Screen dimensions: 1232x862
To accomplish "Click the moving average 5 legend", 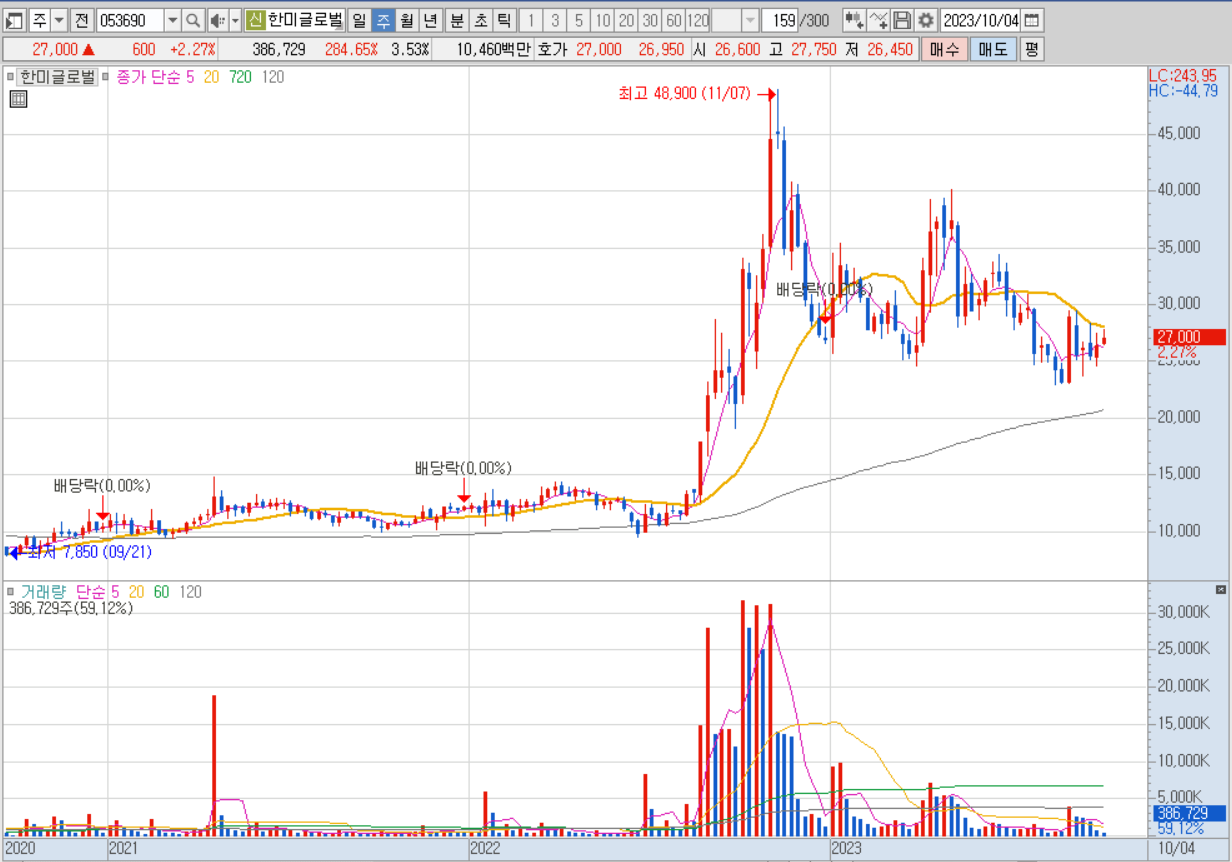I will click(x=190, y=77).
